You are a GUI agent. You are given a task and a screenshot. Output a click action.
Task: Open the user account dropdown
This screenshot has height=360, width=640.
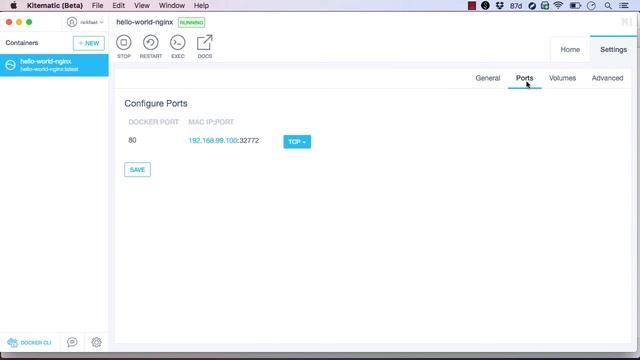pos(85,22)
